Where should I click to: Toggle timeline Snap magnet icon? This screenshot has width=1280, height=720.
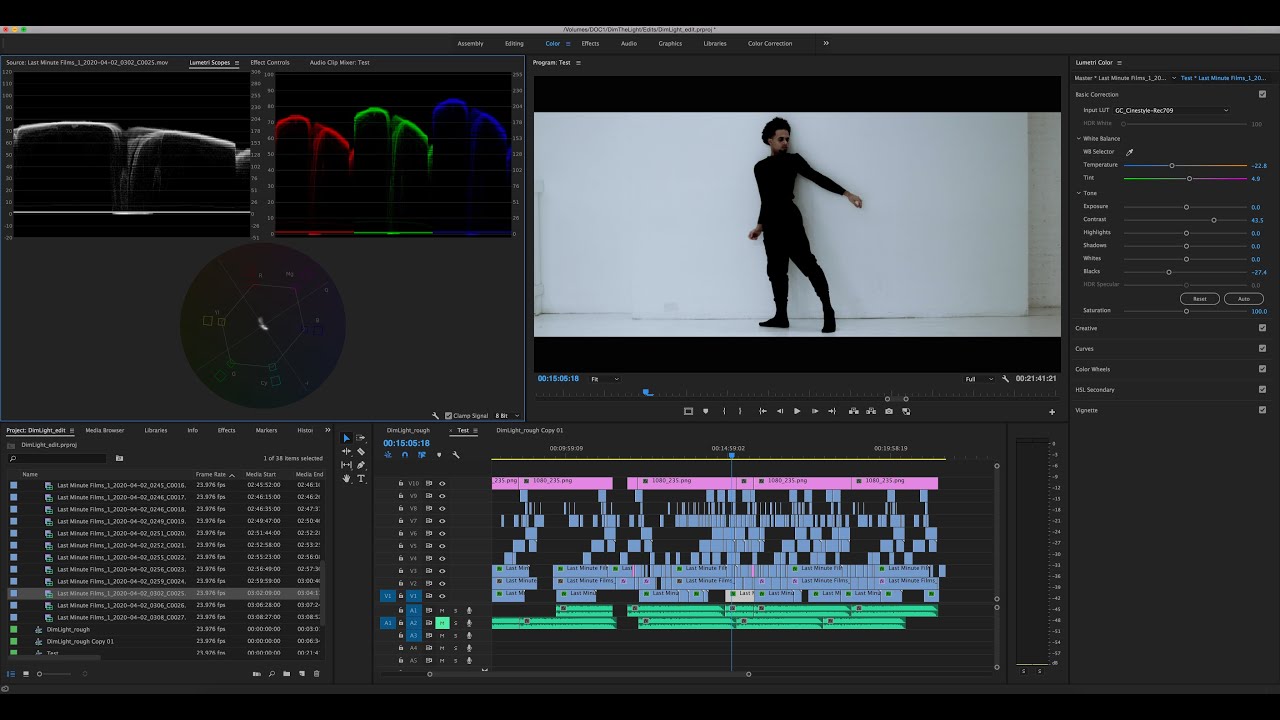click(405, 455)
